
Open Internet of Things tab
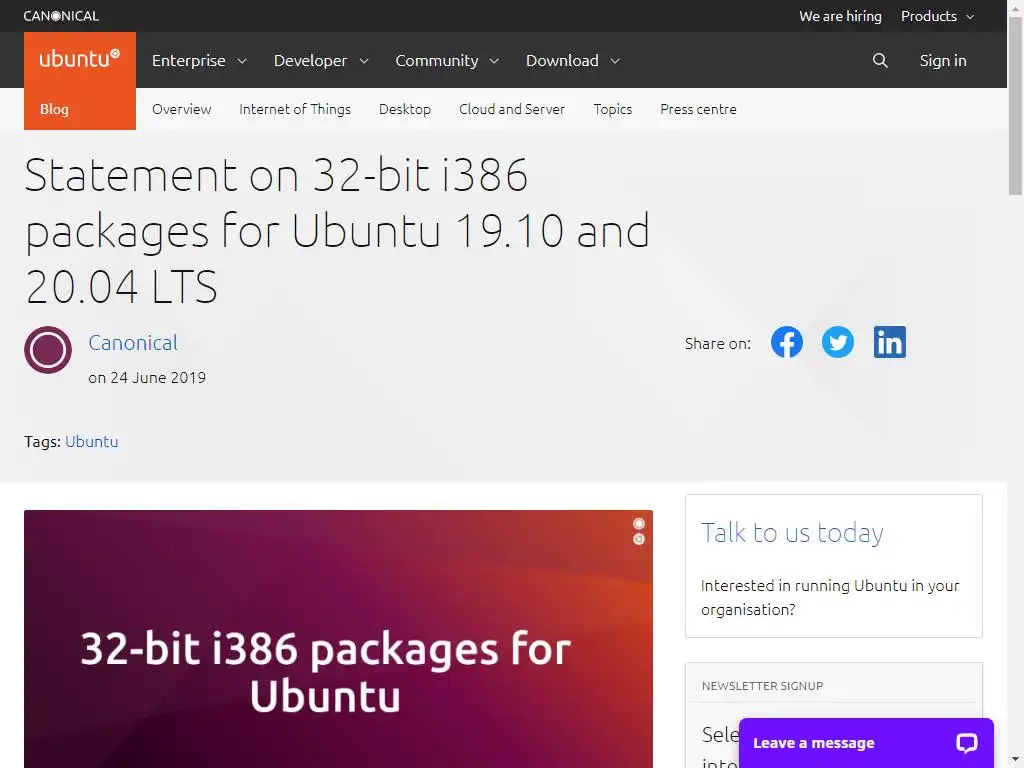pos(295,109)
